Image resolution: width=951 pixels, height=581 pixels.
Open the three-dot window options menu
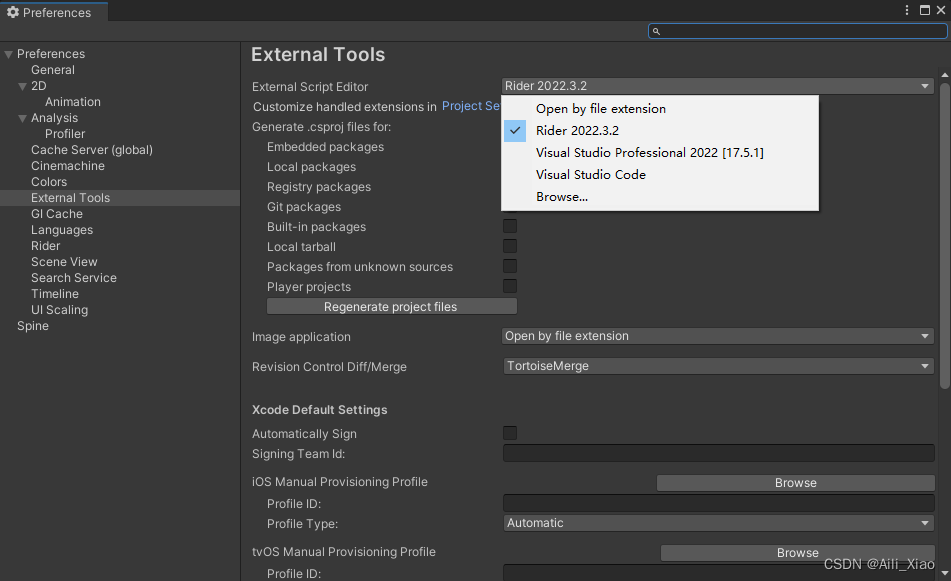(x=907, y=10)
